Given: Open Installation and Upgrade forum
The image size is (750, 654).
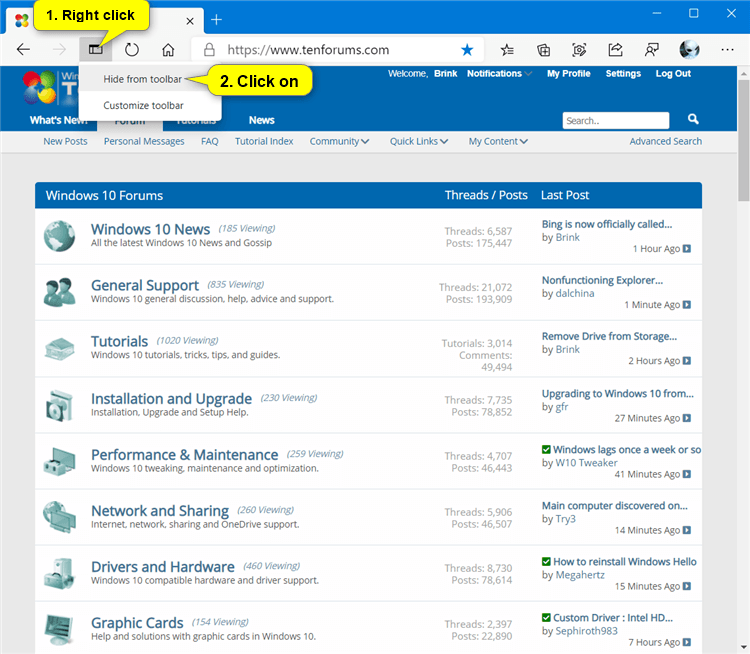Looking at the screenshot, I should pos(171,399).
